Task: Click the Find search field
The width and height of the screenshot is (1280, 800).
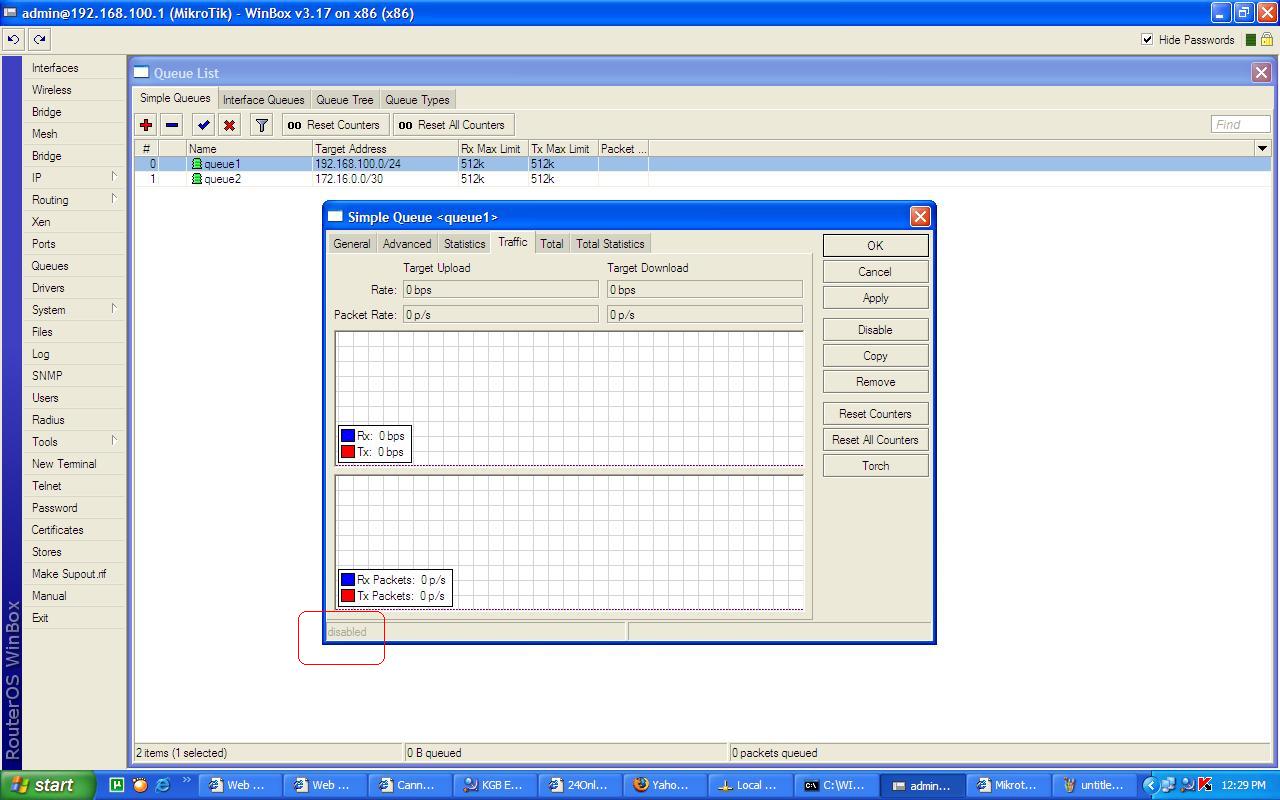Action: click(1240, 125)
